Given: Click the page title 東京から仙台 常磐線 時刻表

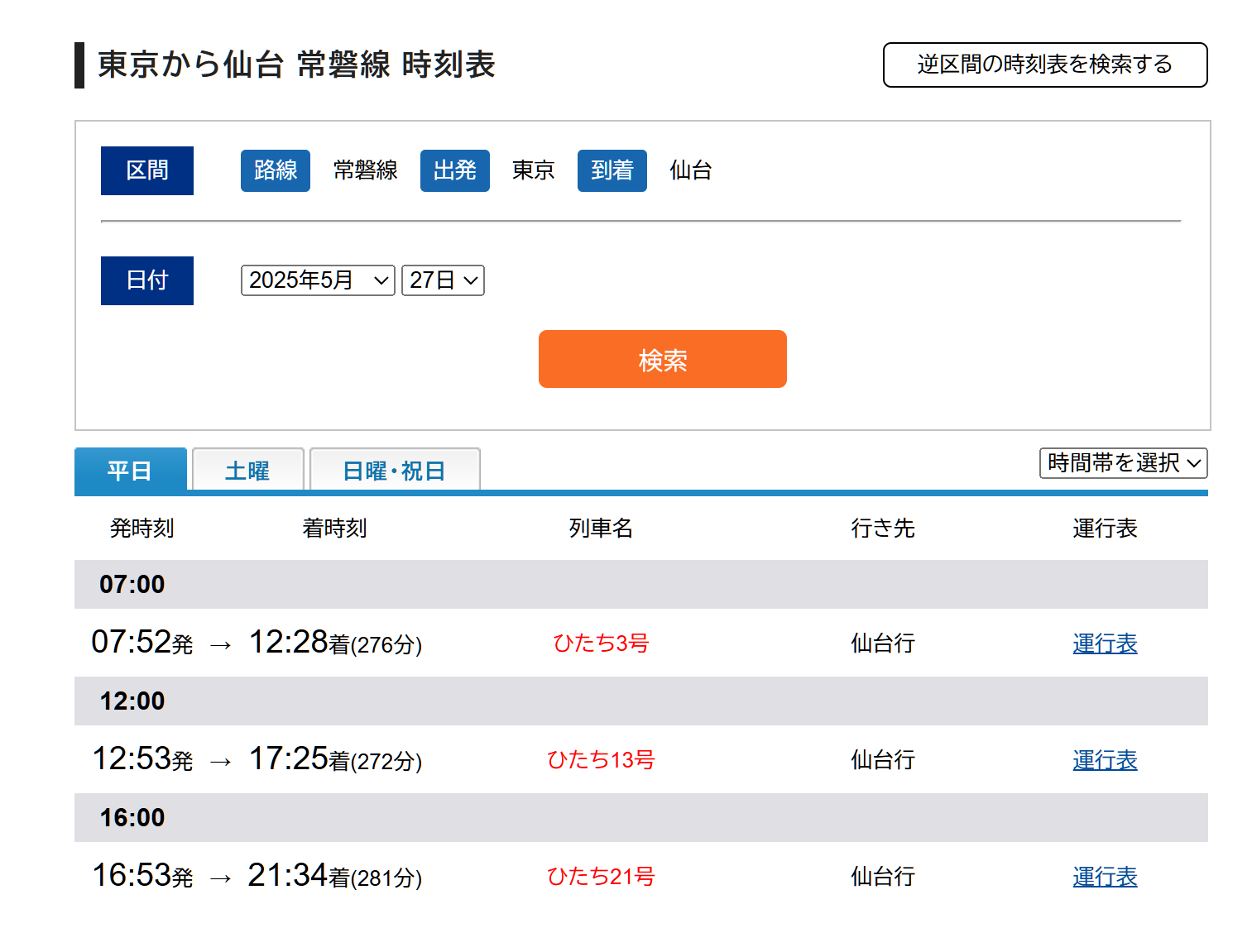Looking at the screenshot, I should tap(296, 65).
